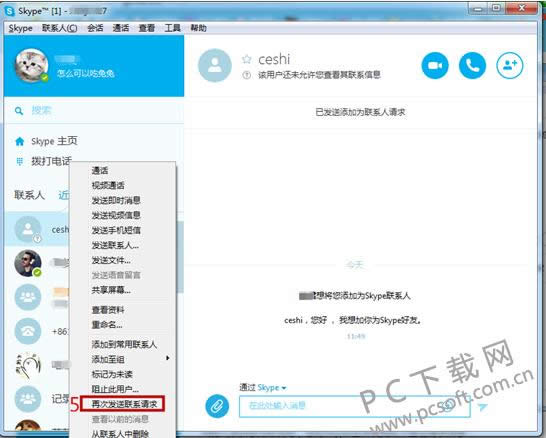Click the 拨打电话 dial pad icon
Image resolution: width=546 pixels, height=438 pixels.
click(x=20, y=162)
